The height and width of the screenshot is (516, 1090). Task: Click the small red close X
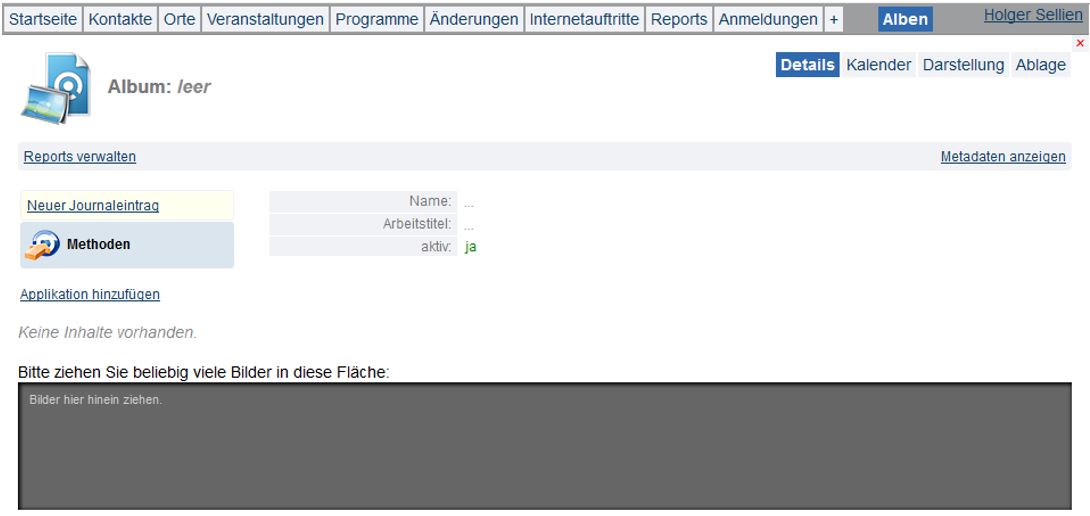[x=1079, y=43]
